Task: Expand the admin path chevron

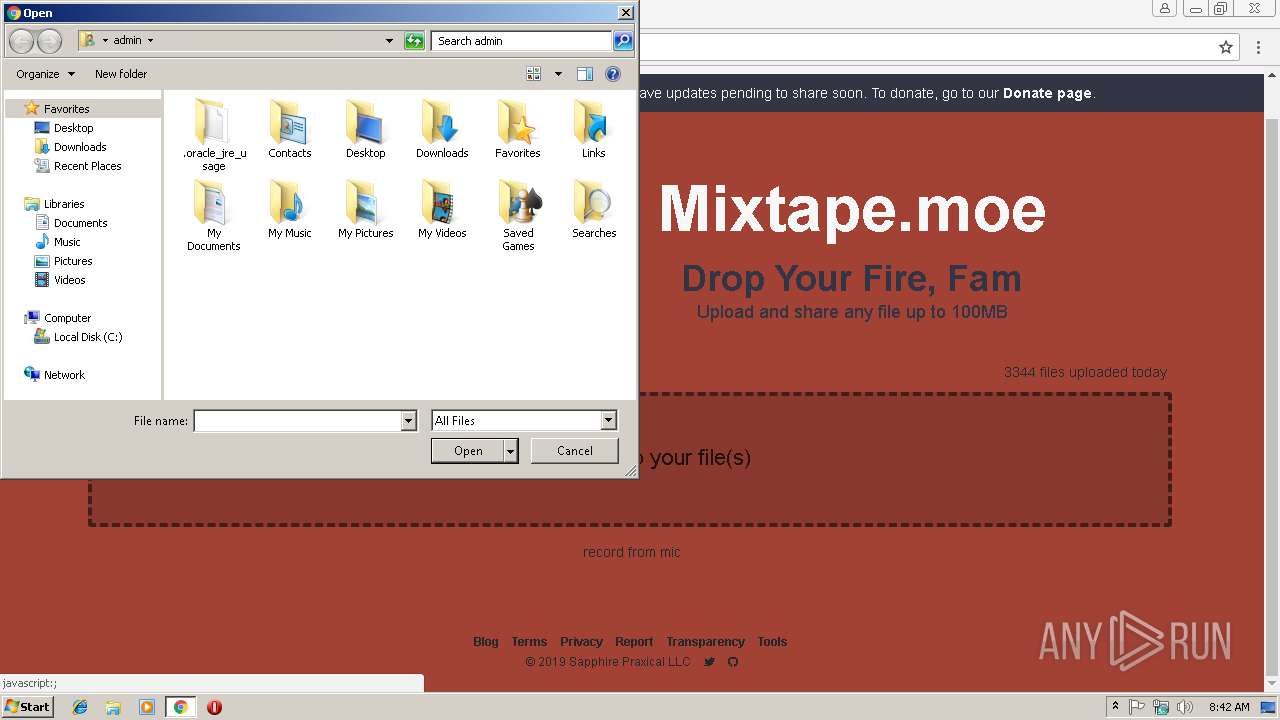Action: coord(150,41)
